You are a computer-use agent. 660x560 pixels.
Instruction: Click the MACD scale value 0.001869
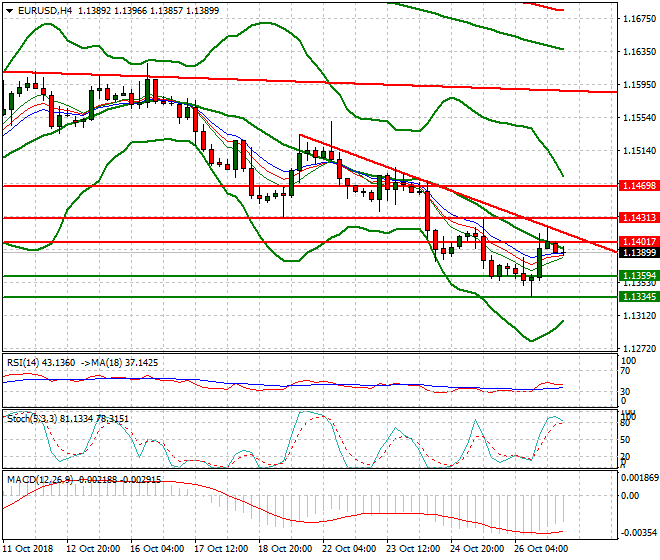639,477
